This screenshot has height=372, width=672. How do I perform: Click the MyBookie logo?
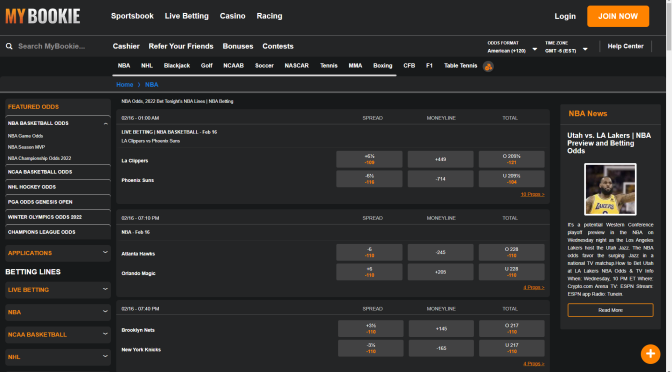pyautogui.click(x=42, y=17)
